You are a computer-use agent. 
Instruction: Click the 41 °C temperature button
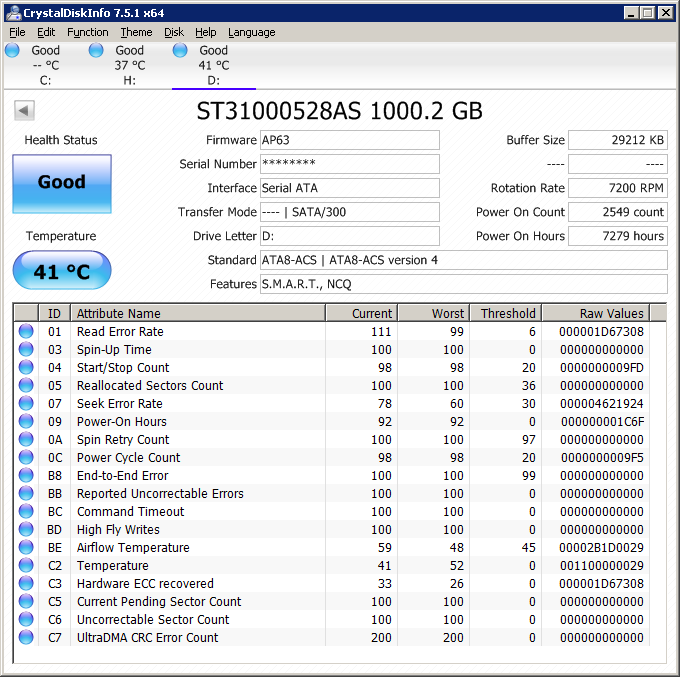point(62,270)
